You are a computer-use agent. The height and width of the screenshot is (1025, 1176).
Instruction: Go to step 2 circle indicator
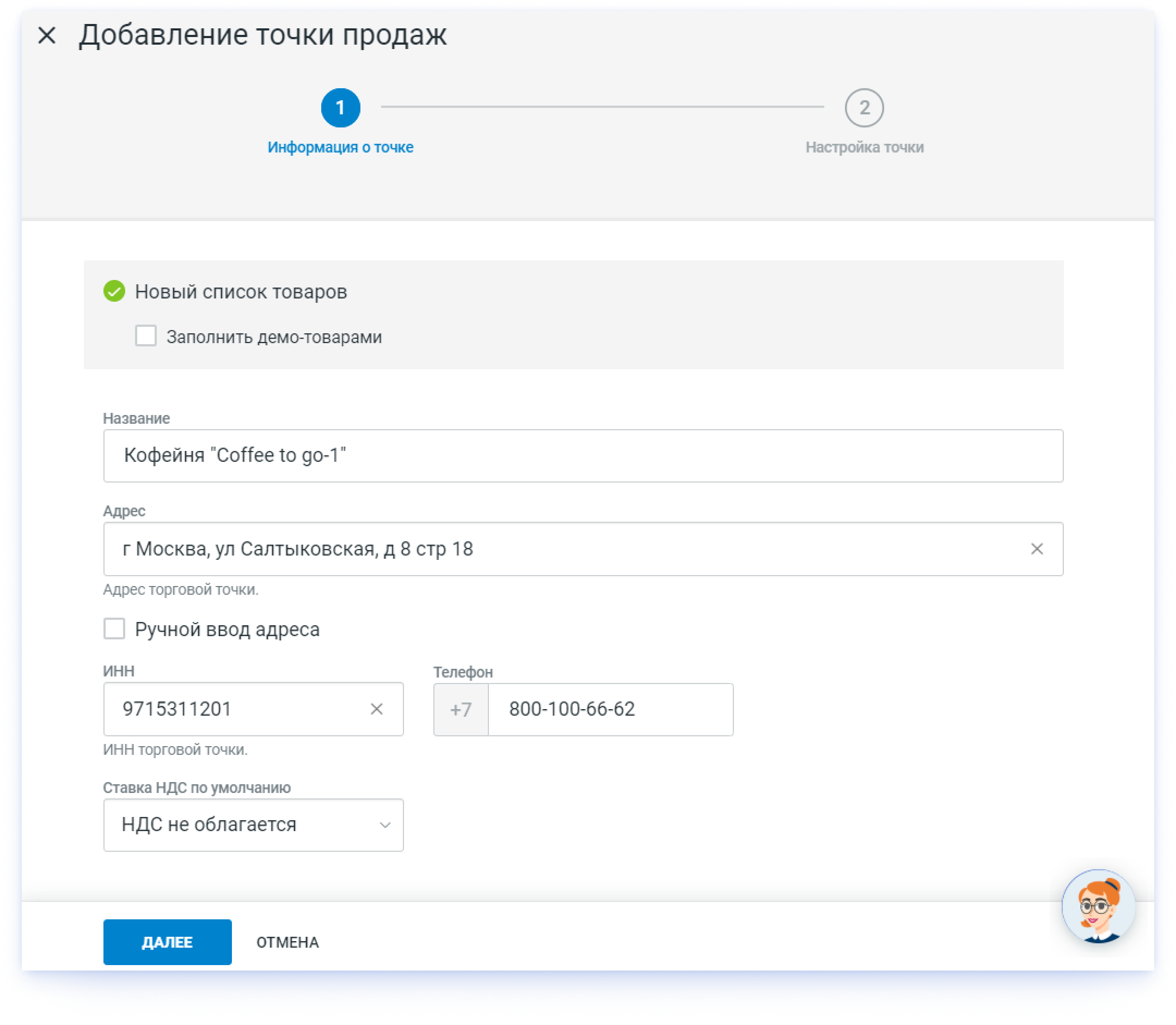pyautogui.click(x=864, y=107)
